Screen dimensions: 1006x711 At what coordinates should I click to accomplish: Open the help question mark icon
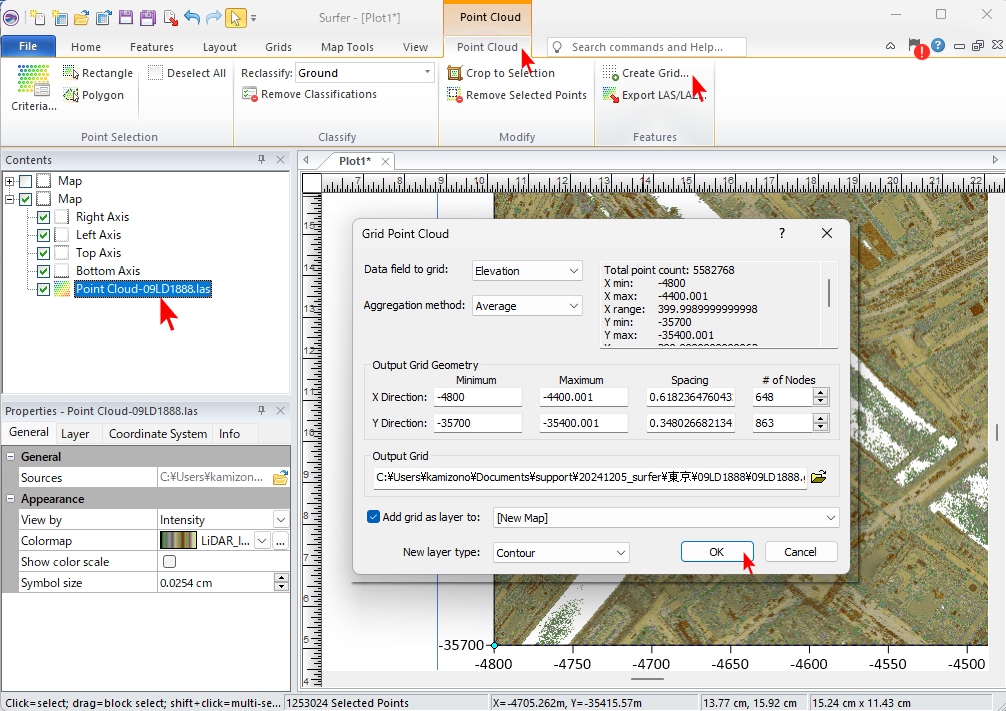coord(938,46)
